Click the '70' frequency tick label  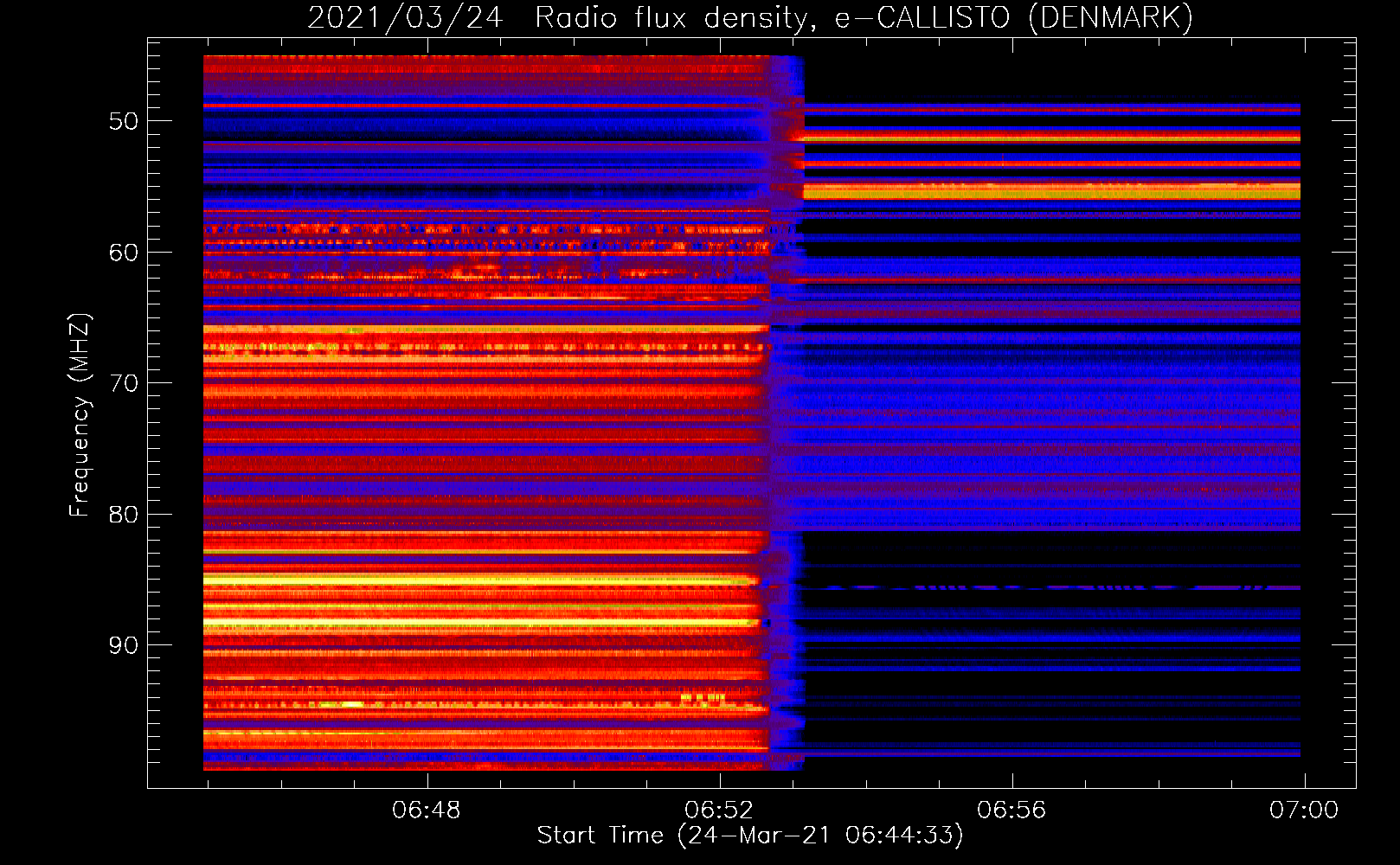click(124, 383)
